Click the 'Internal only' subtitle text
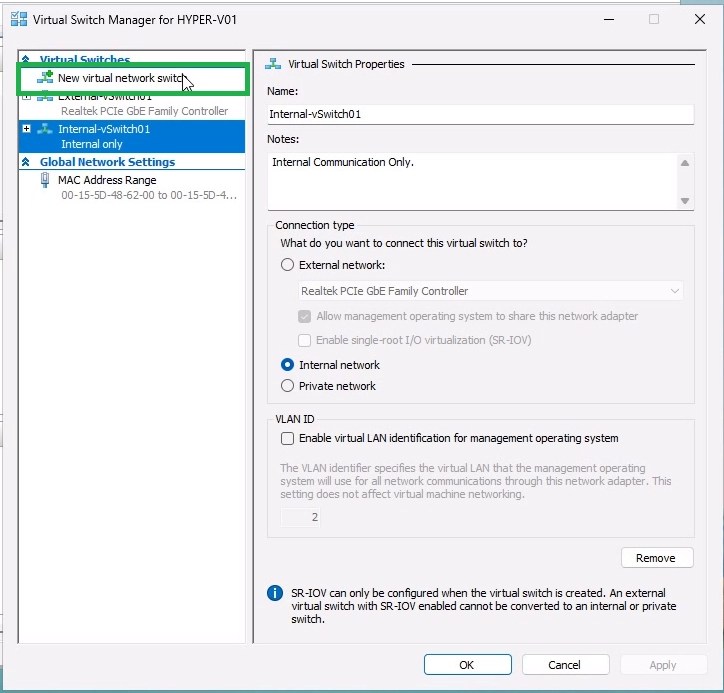This screenshot has height=693, width=724. 91,144
